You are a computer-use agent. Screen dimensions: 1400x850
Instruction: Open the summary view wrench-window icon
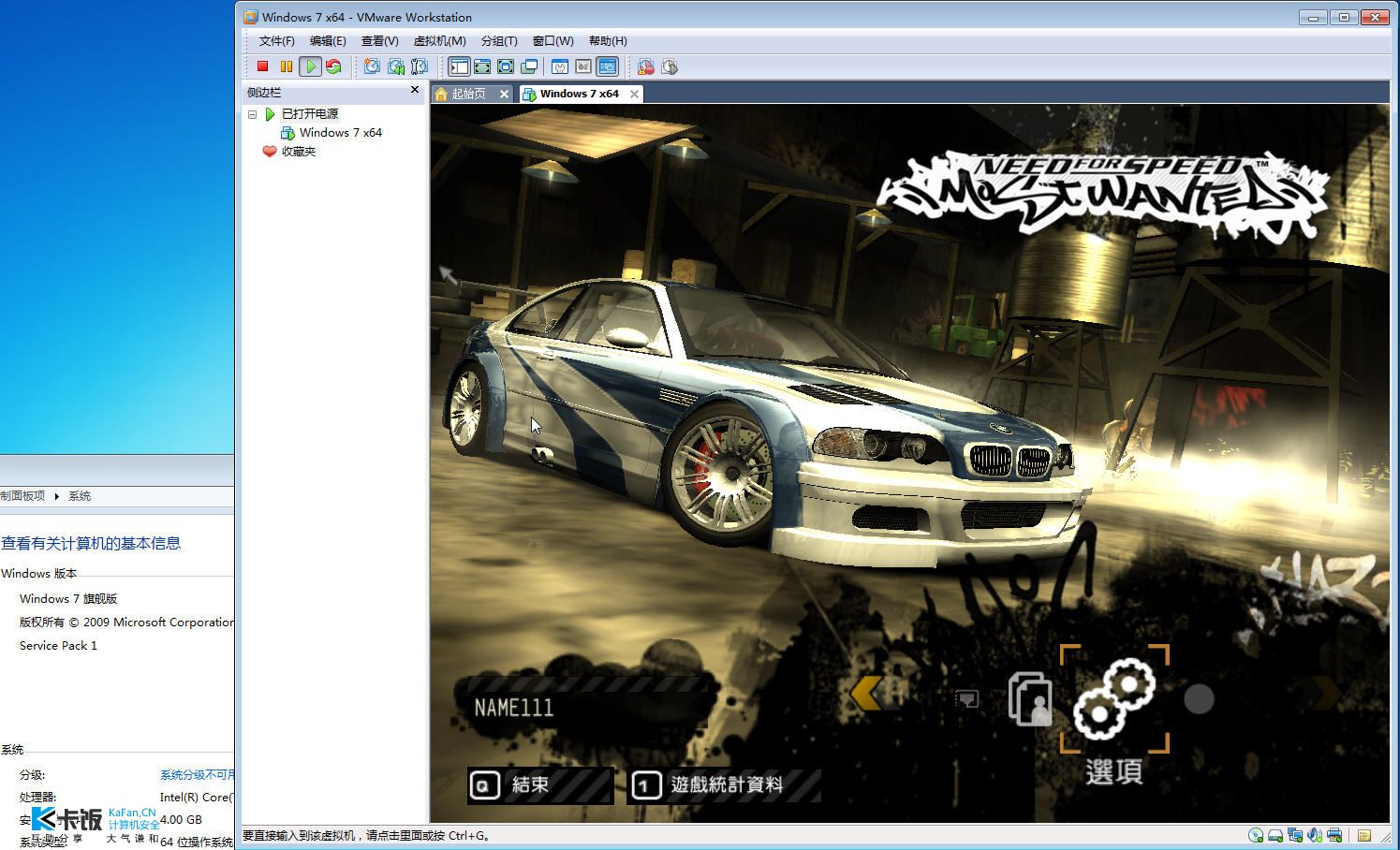pos(560,66)
